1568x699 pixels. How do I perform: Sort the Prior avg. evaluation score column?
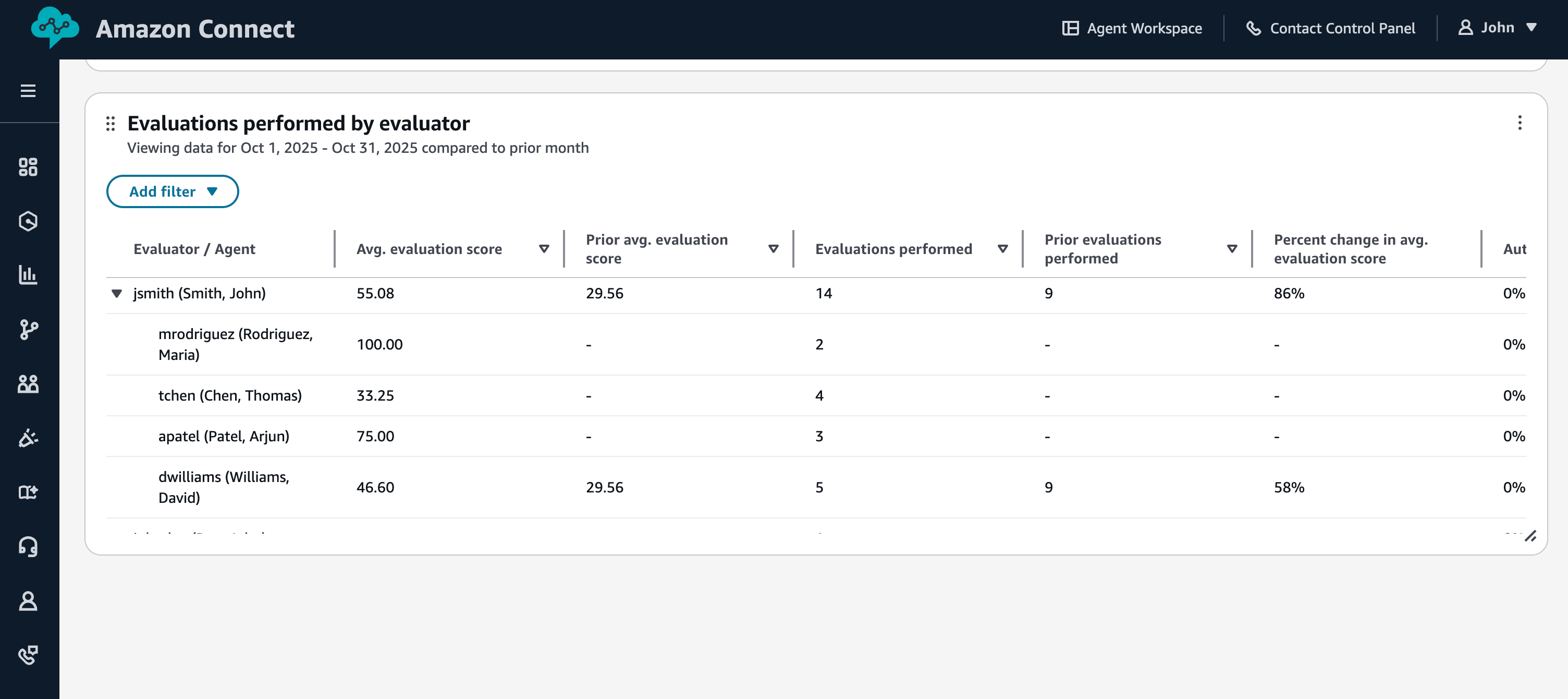click(x=773, y=248)
